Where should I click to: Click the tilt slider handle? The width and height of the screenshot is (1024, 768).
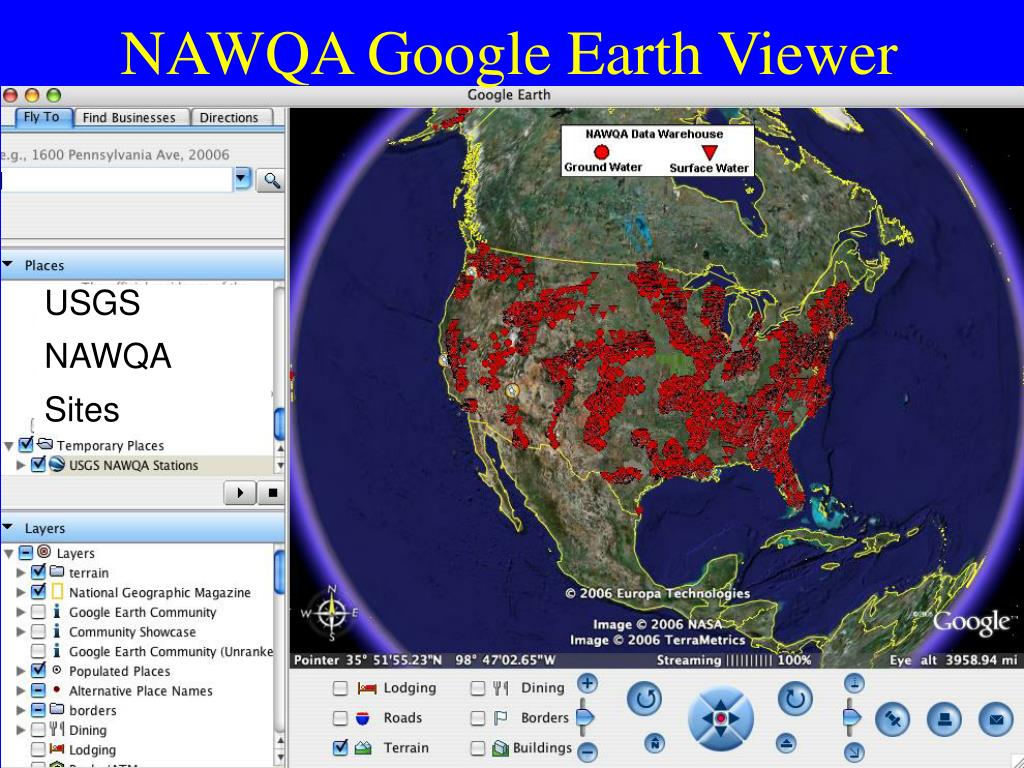852,718
